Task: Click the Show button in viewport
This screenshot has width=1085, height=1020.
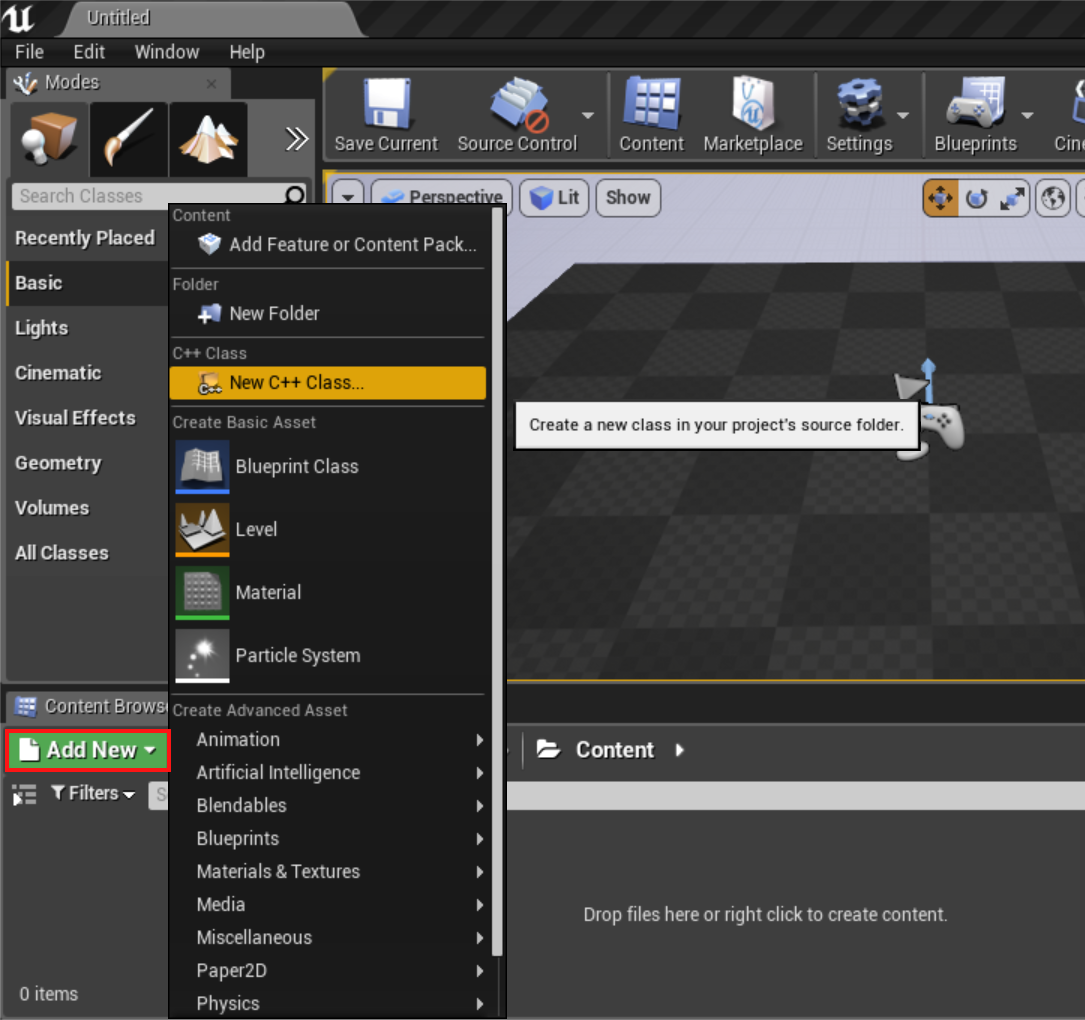Action: (x=628, y=198)
